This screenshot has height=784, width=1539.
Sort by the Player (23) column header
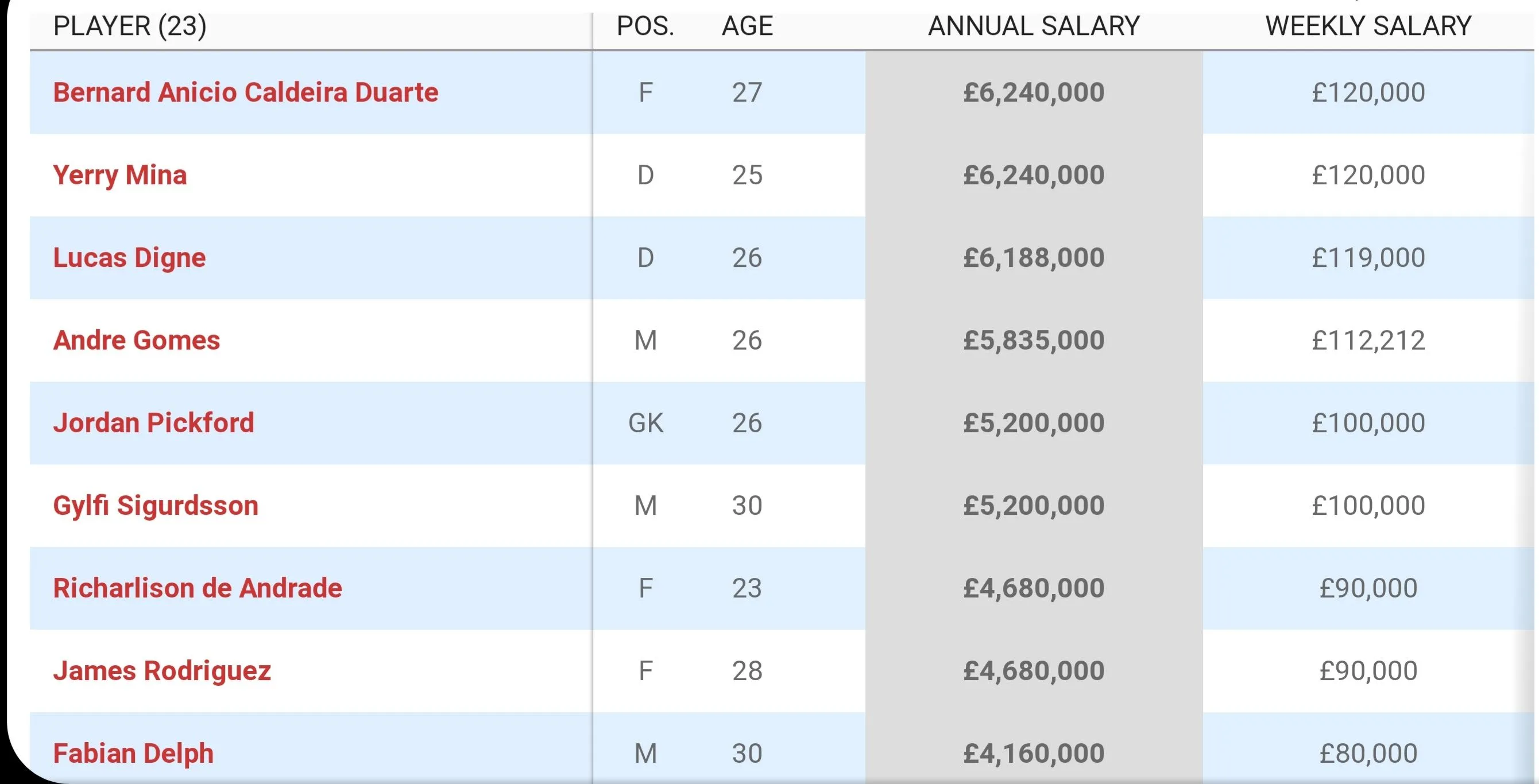(130, 26)
